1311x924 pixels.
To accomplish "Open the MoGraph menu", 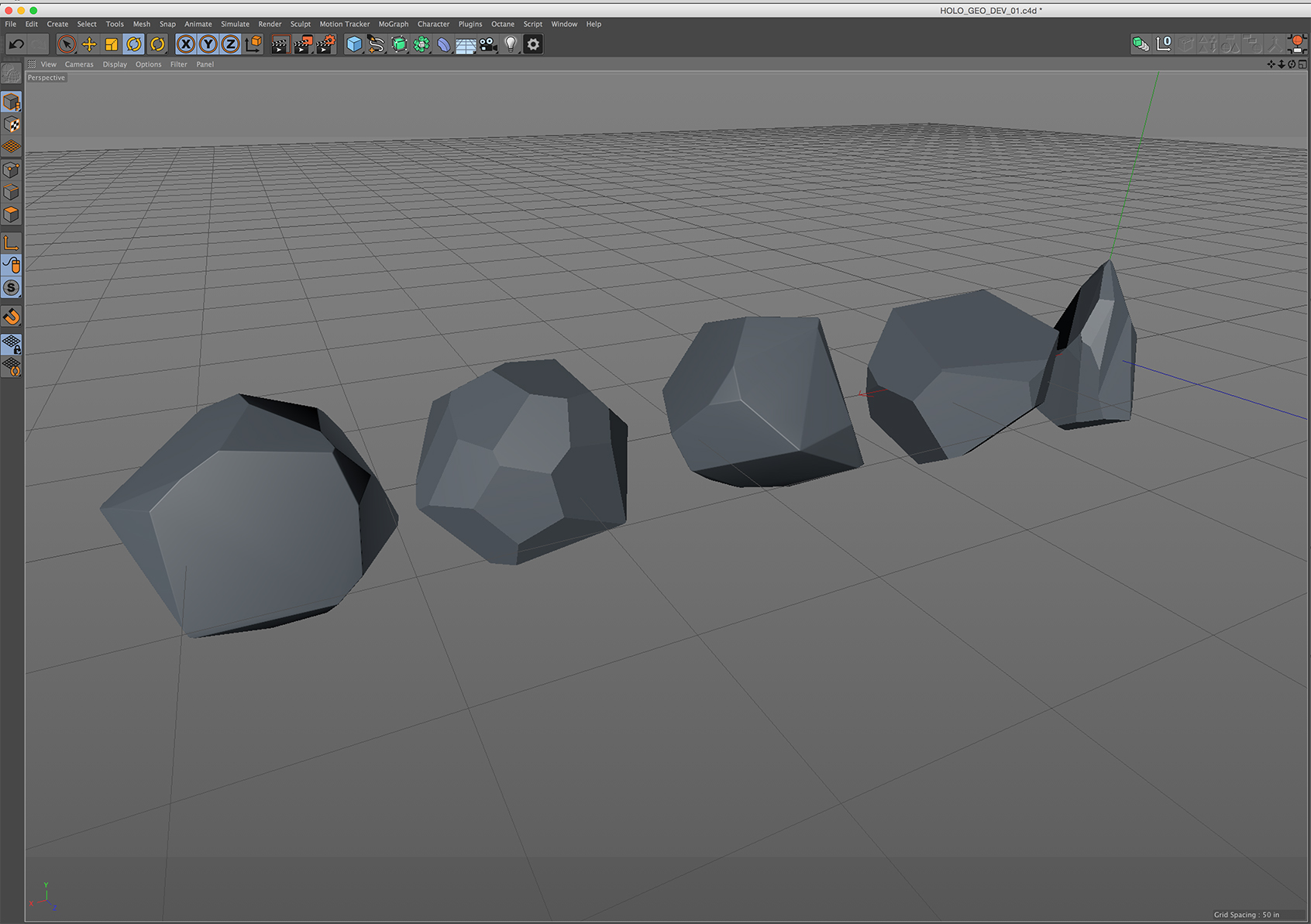I will pos(394,24).
